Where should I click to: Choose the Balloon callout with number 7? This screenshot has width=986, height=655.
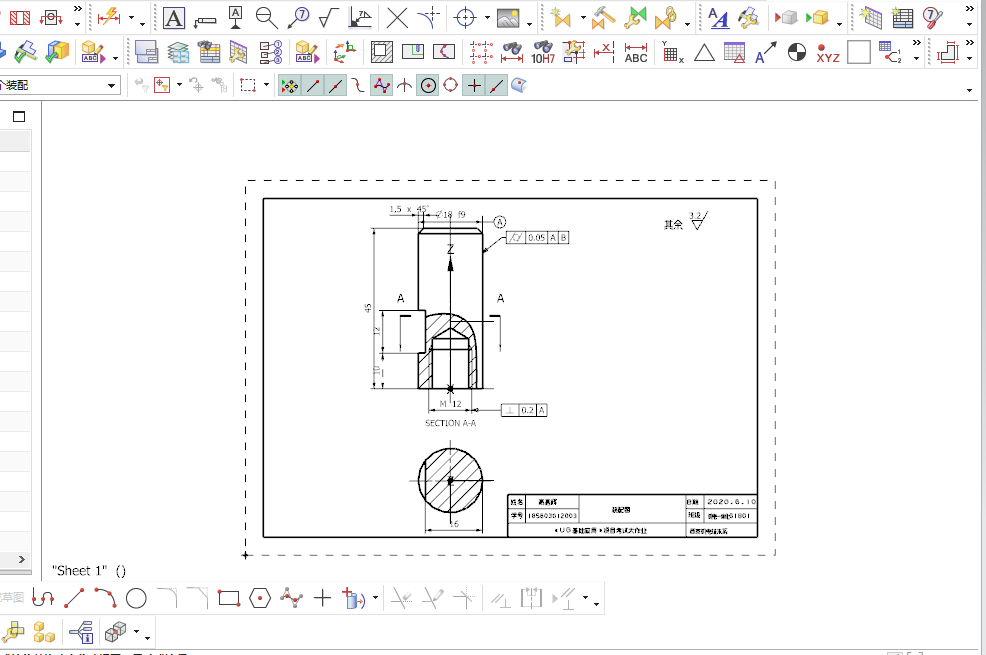[298, 18]
